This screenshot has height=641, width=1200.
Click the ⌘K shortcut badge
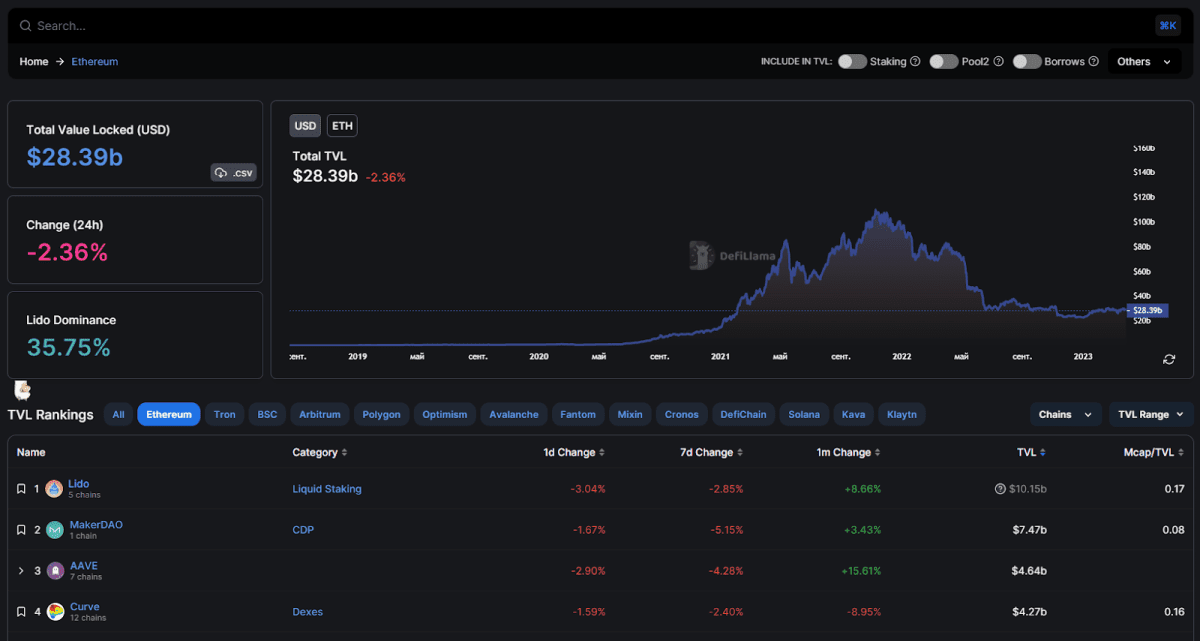(x=1167, y=25)
